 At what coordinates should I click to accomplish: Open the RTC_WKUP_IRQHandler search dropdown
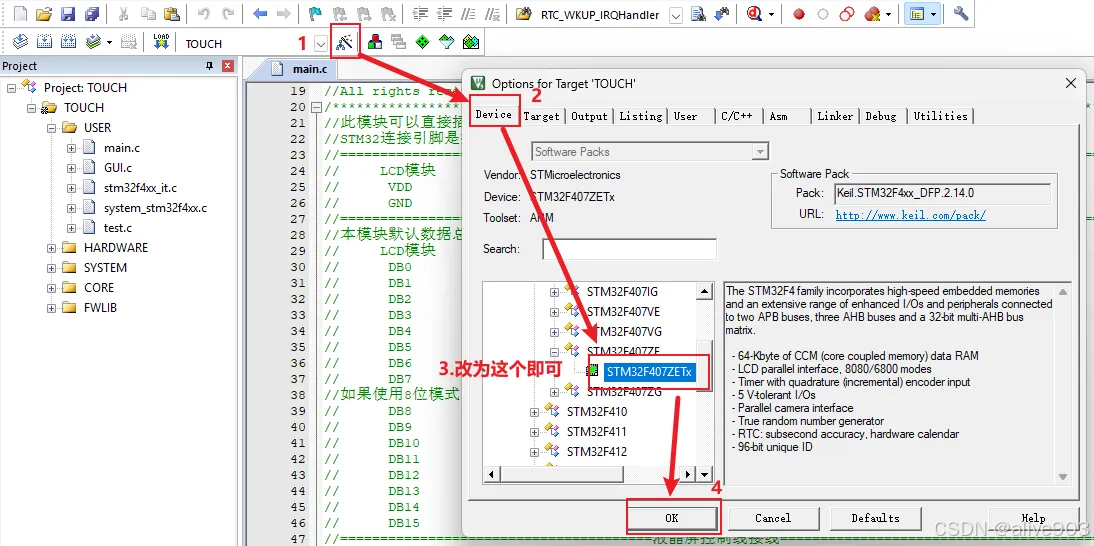click(675, 15)
